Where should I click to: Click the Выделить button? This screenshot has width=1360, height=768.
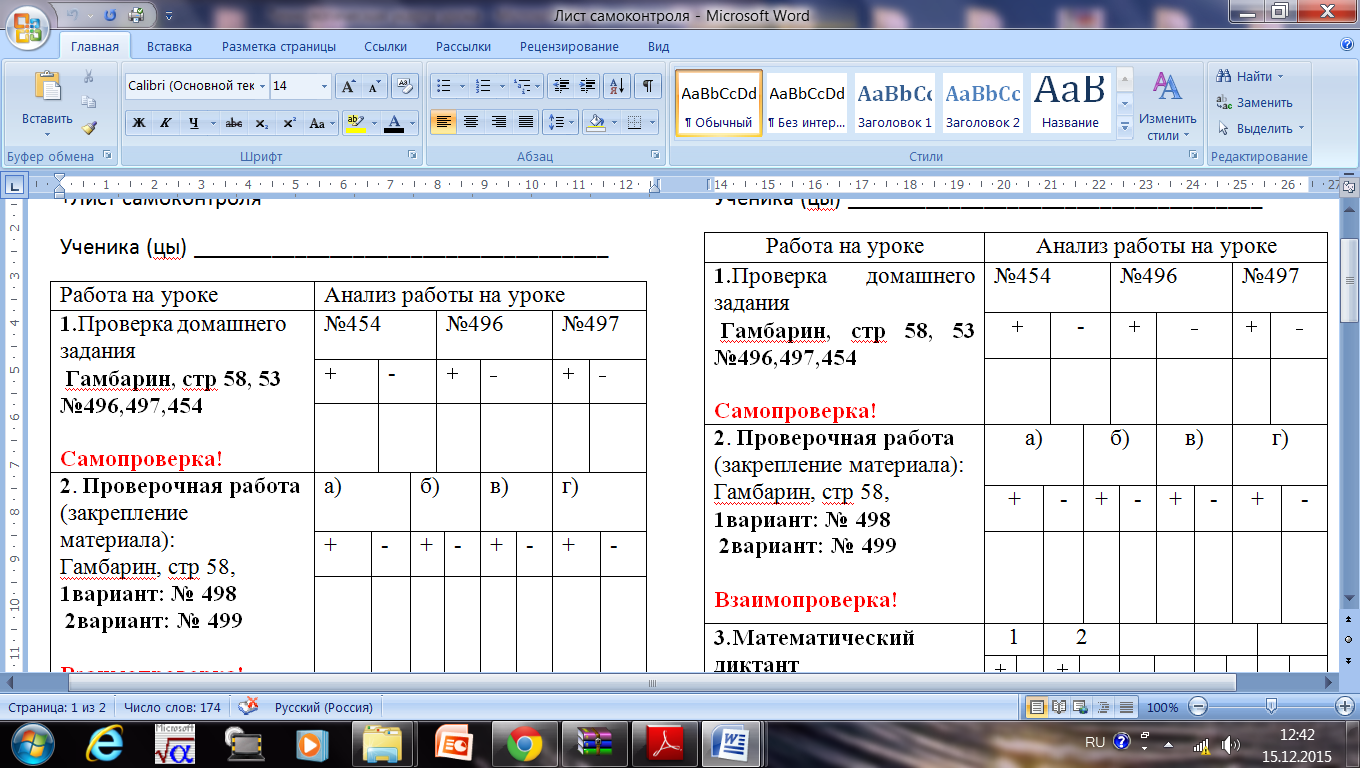pos(1261,128)
